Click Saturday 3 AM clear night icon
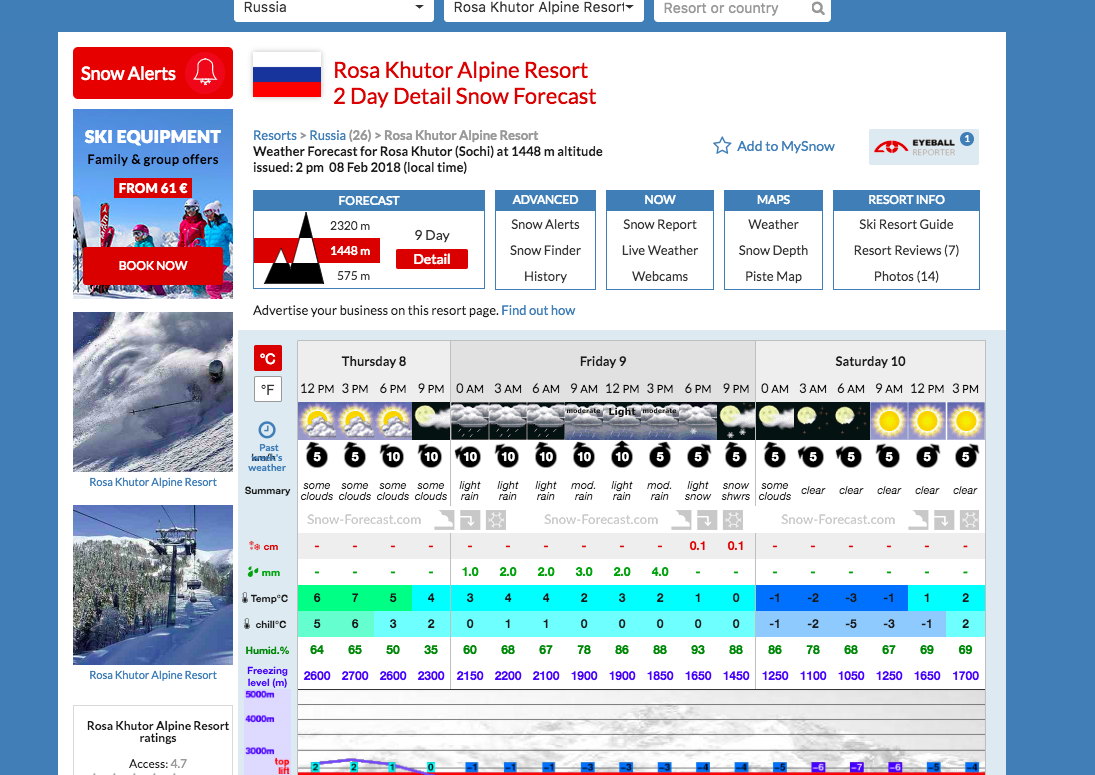The width and height of the screenshot is (1095, 775). coord(813,421)
